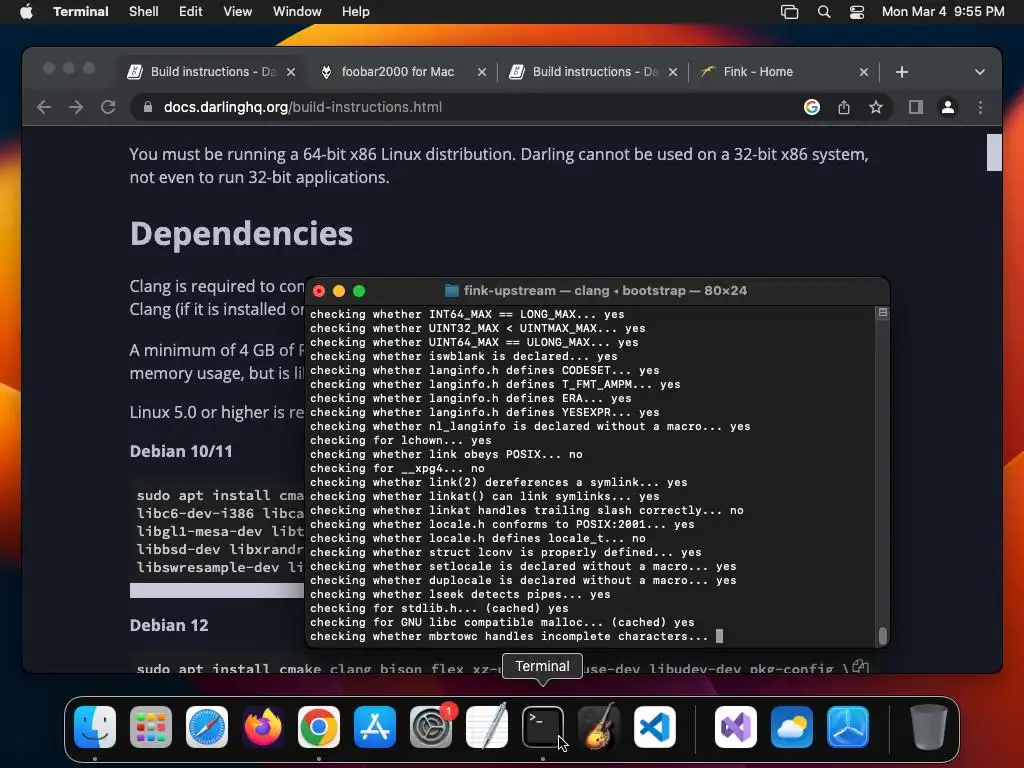Open Visual Studio Code from the Dock

(655, 727)
